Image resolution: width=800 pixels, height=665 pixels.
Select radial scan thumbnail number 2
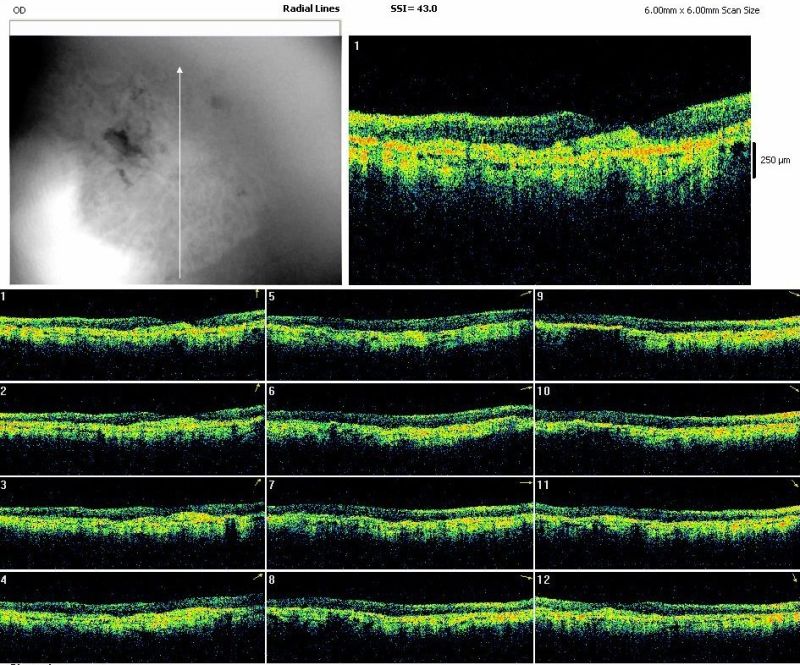132,424
